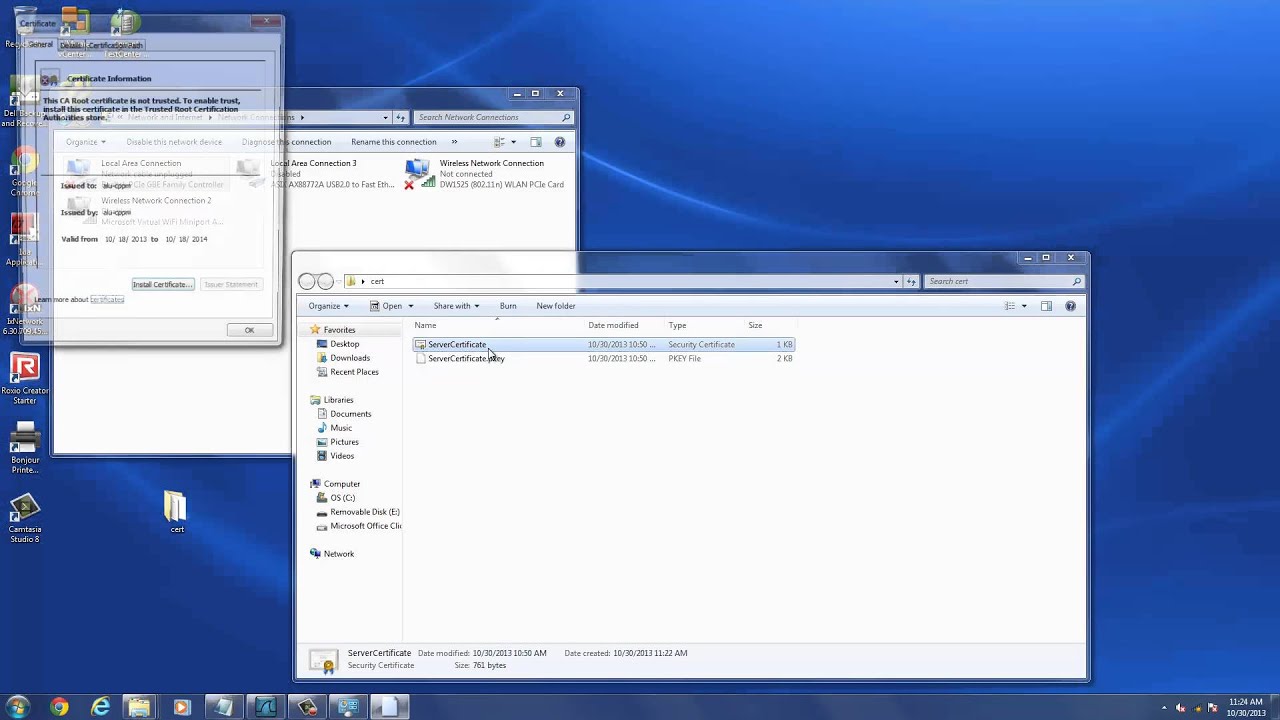The height and width of the screenshot is (720, 1280).
Task: Select OS (C:) drive in navigation pane
Action: click(342, 498)
